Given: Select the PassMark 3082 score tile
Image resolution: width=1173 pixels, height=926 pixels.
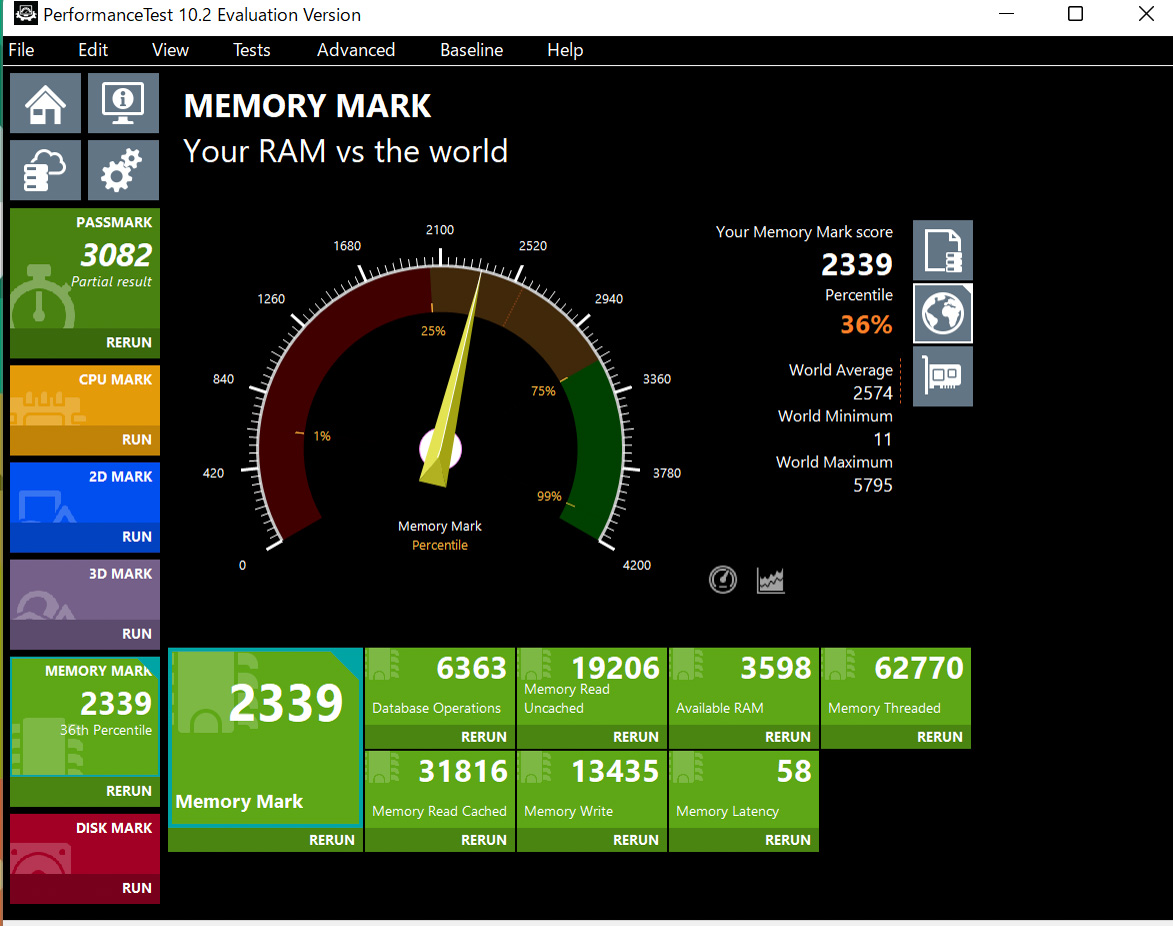Looking at the screenshot, I should 85,269.
